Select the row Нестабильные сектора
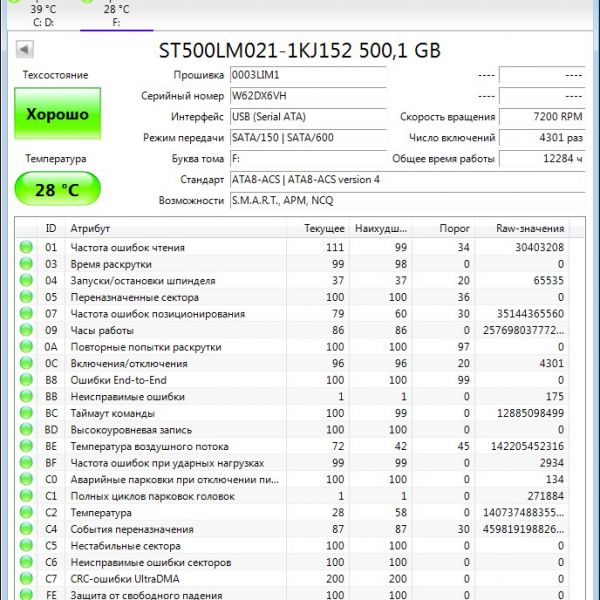The image size is (600, 600). coord(292,546)
